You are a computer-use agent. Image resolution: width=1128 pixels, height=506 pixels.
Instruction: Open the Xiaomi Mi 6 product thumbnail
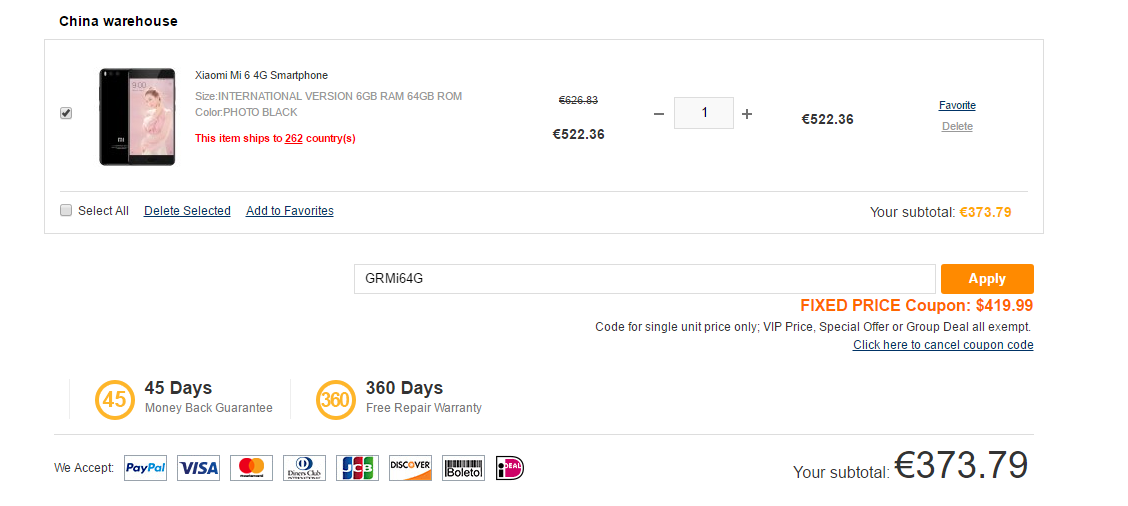click(137, 117)
